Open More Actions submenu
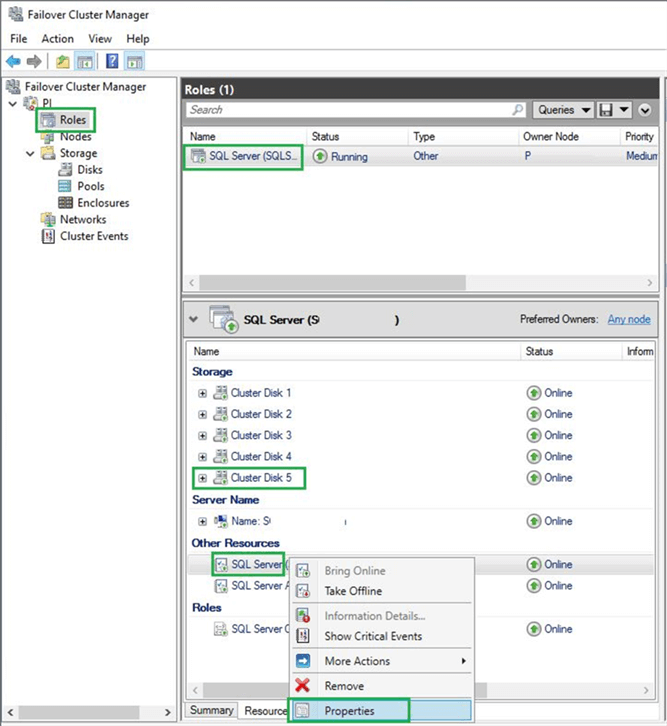The image size is (667, 726). click(382, 661)
